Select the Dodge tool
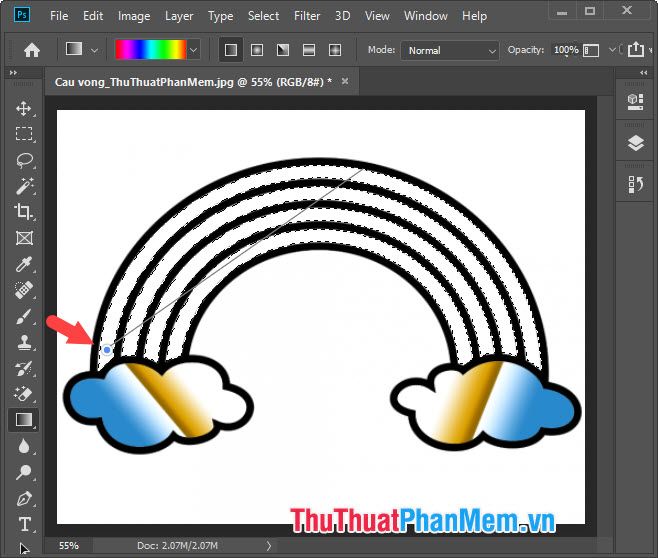 [x=24, y=472]
